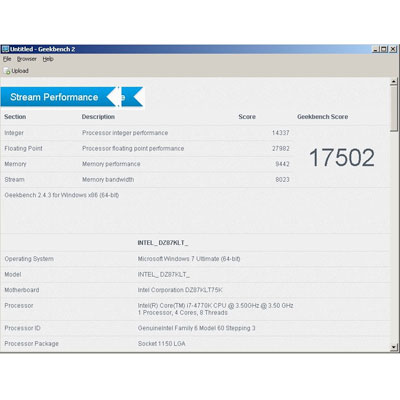
Task: Click the Floating Point section label
Action: tap(23, 148)
